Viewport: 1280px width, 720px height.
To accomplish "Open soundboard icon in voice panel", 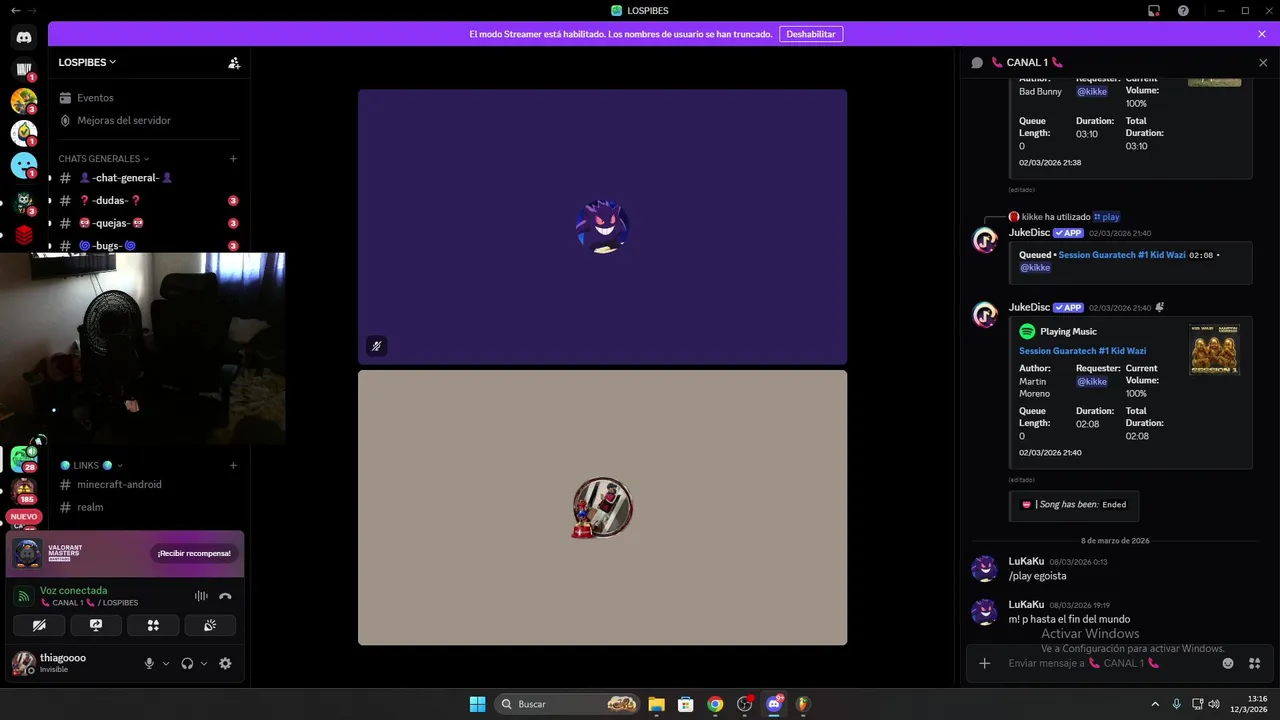I will (x=210, y=625).
